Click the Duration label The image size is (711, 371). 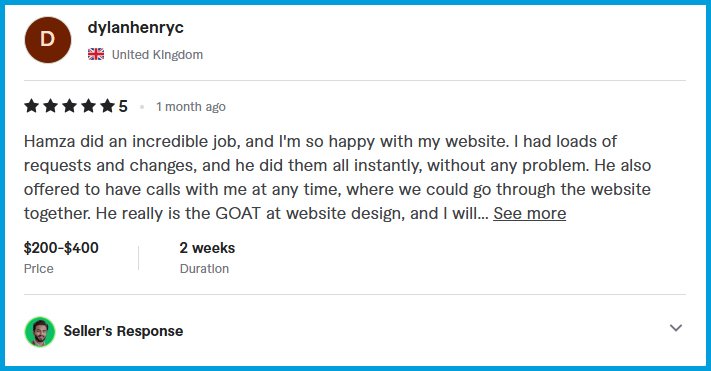coord(204,268)
